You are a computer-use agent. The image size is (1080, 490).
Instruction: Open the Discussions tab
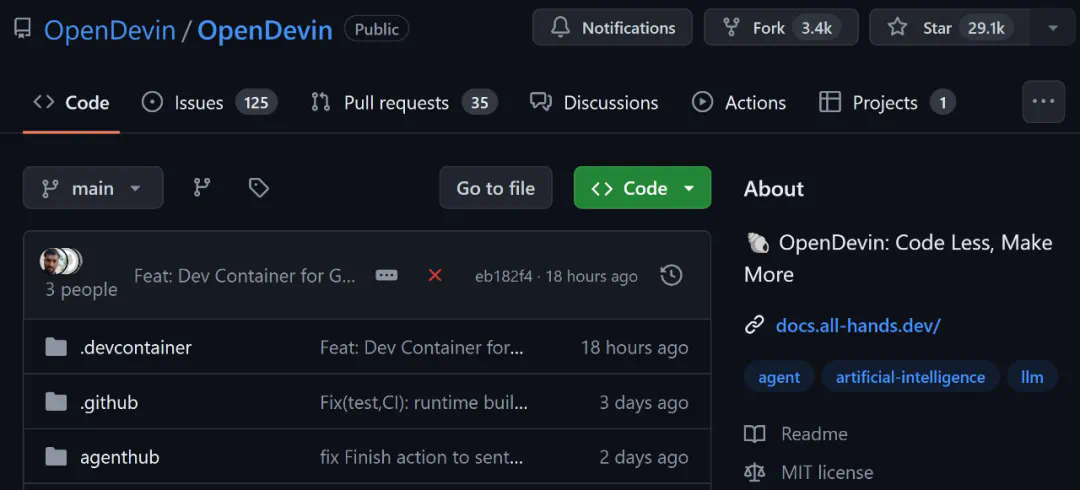coord(594,102)
